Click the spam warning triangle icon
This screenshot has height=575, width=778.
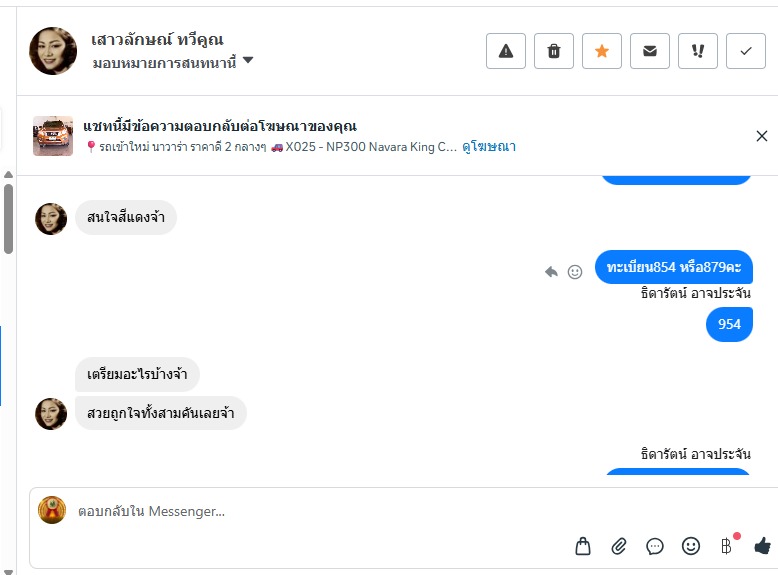click(506, 51)
